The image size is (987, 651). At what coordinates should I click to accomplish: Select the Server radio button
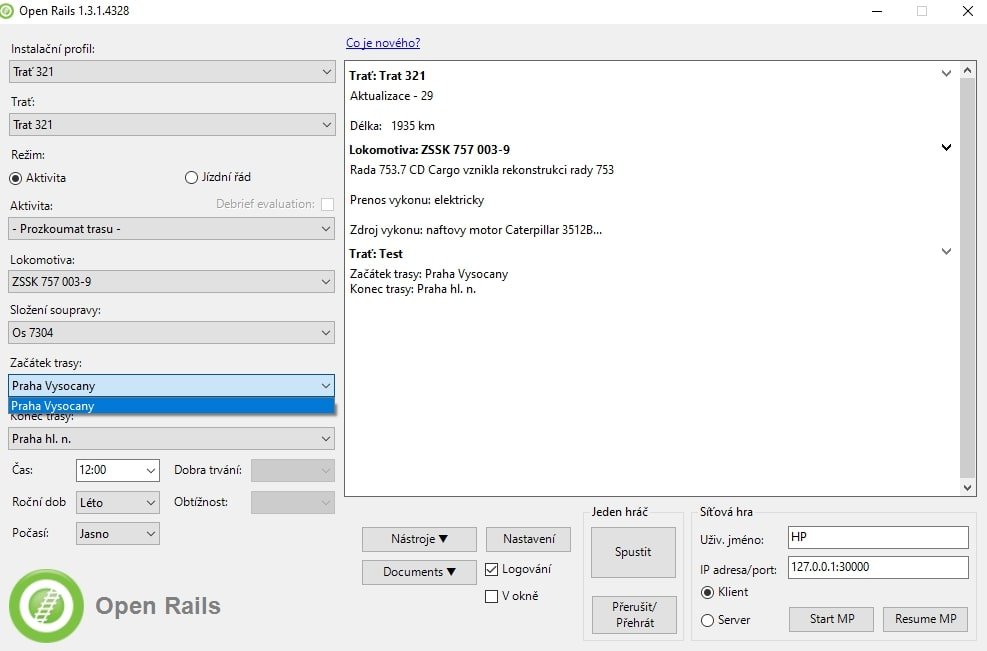[707, 620]
